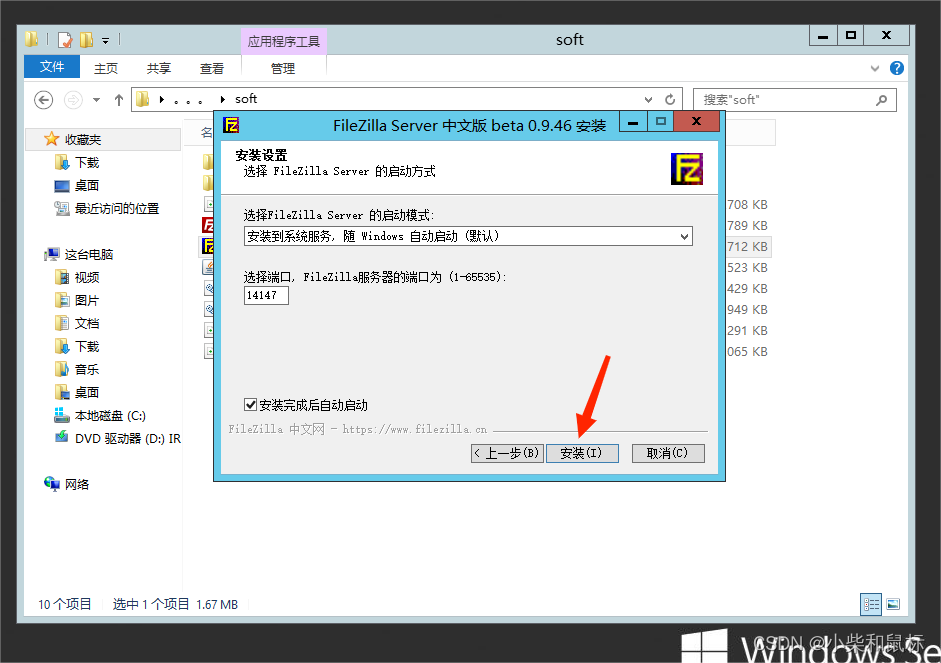Screen dimensions: 941x663
Task: Switch to large icons view in status bar
Action: pyautogui.click(x=893, y=604)
